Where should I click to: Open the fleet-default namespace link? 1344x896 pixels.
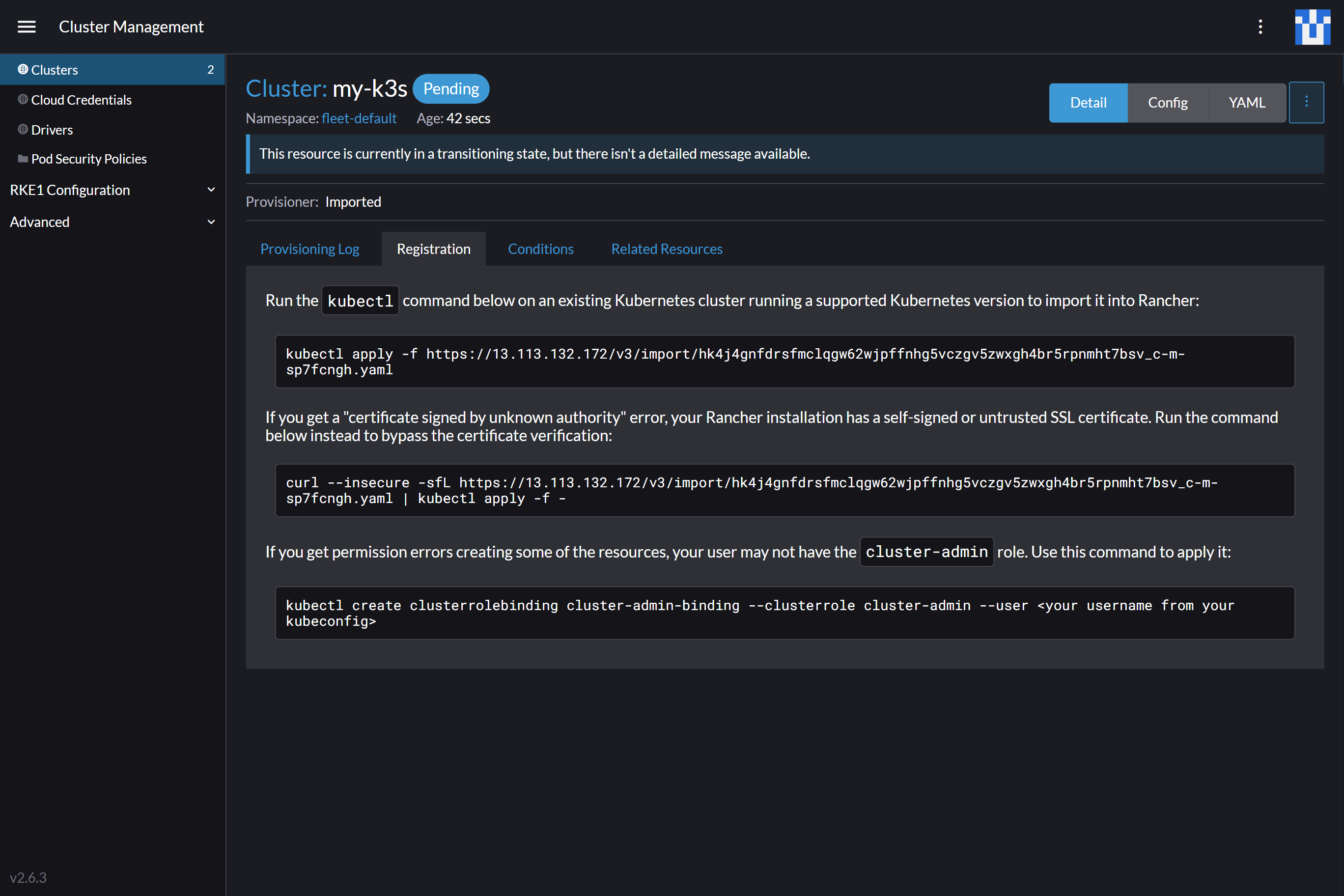pyautogui.click(x=359, y=118)
